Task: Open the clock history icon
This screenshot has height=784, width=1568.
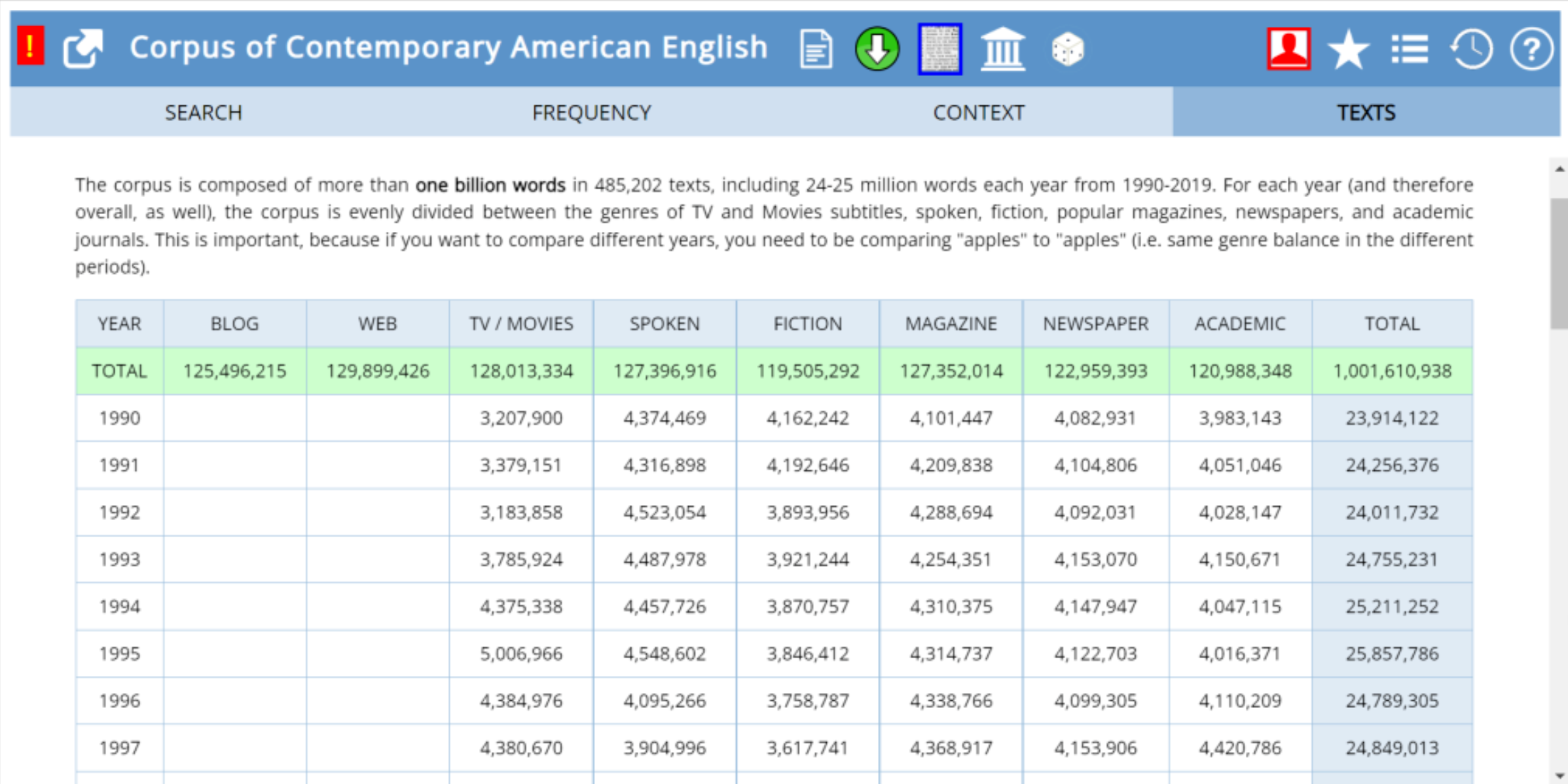Action: (1471, 49)
